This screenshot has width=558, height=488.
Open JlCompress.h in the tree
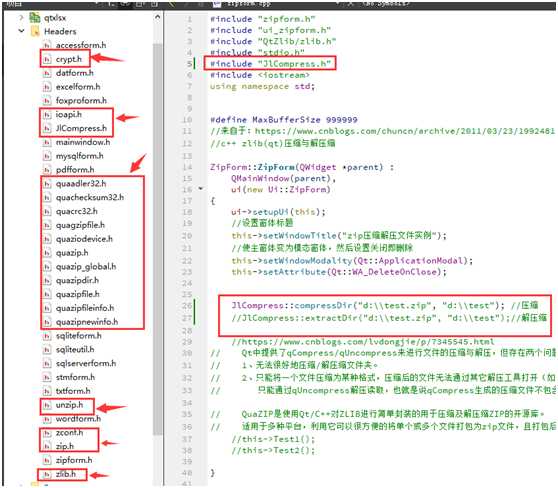(x=81, y=128)
